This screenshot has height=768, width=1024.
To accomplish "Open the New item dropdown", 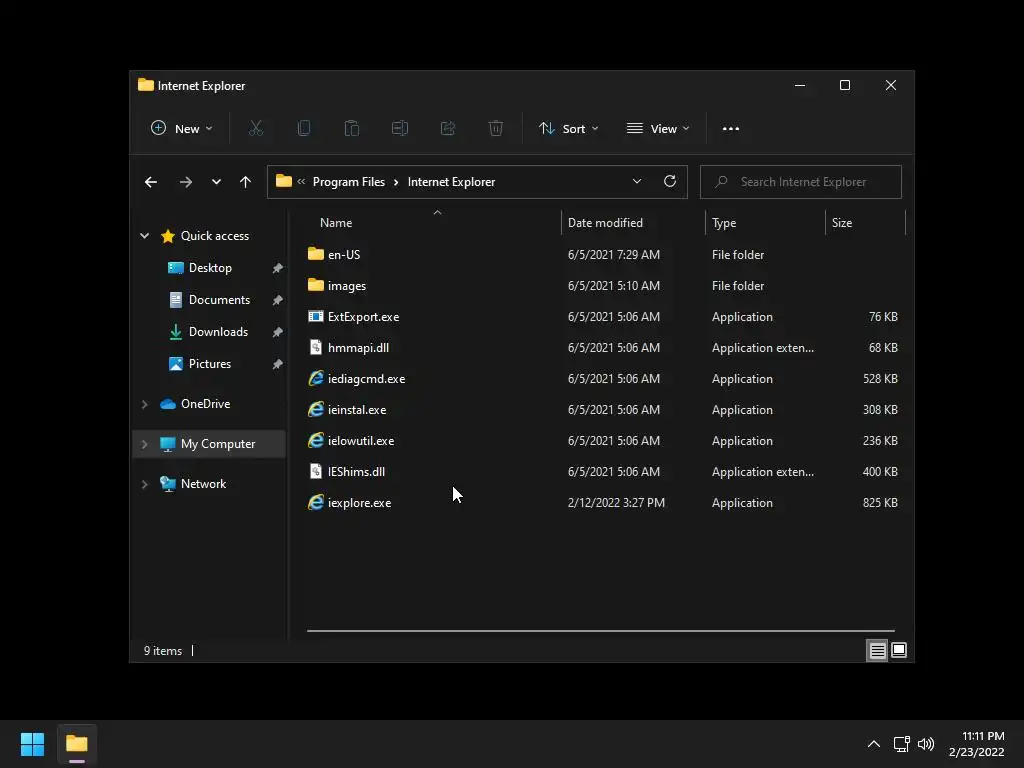I will (x=182, y=129).
